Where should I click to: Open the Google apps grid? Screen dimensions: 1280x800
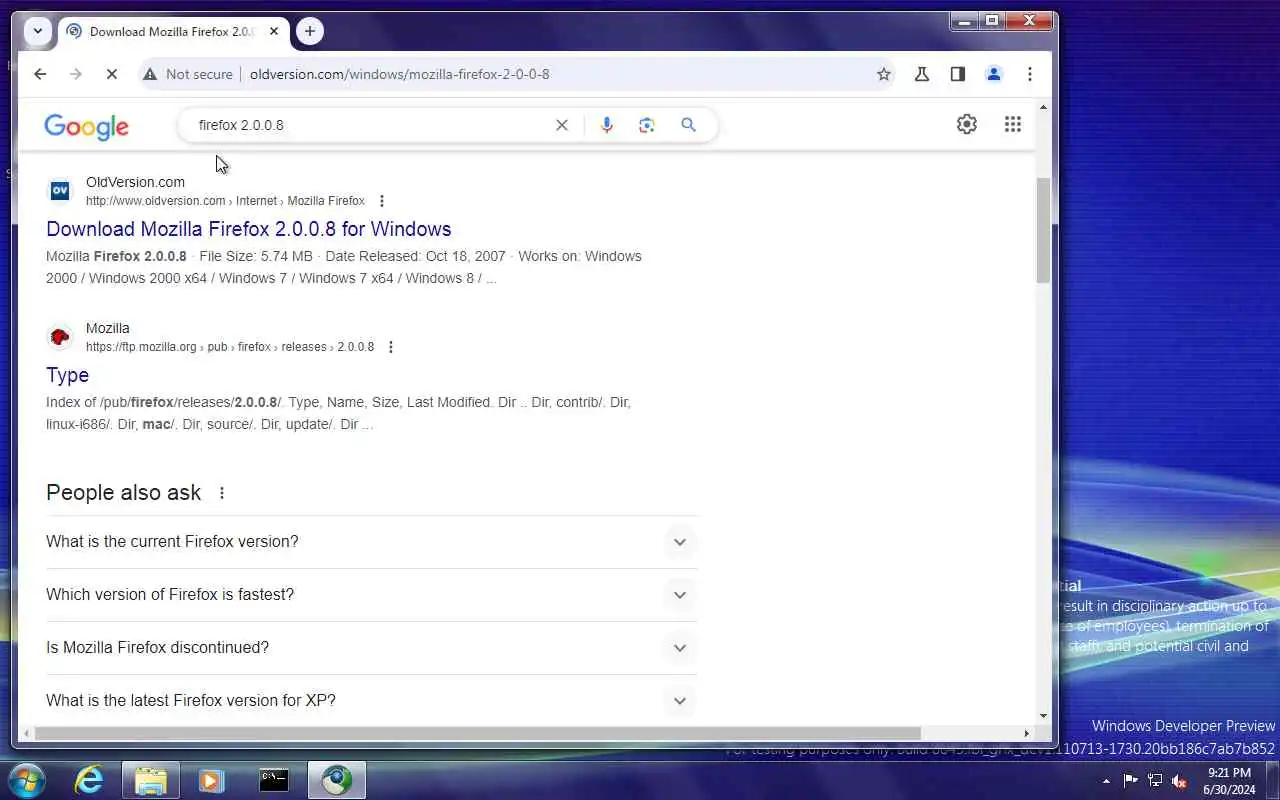(1013, 124)
